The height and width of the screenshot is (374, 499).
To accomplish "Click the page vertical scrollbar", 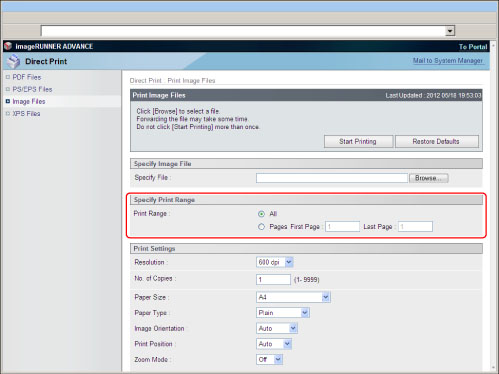I will [494, 205].
